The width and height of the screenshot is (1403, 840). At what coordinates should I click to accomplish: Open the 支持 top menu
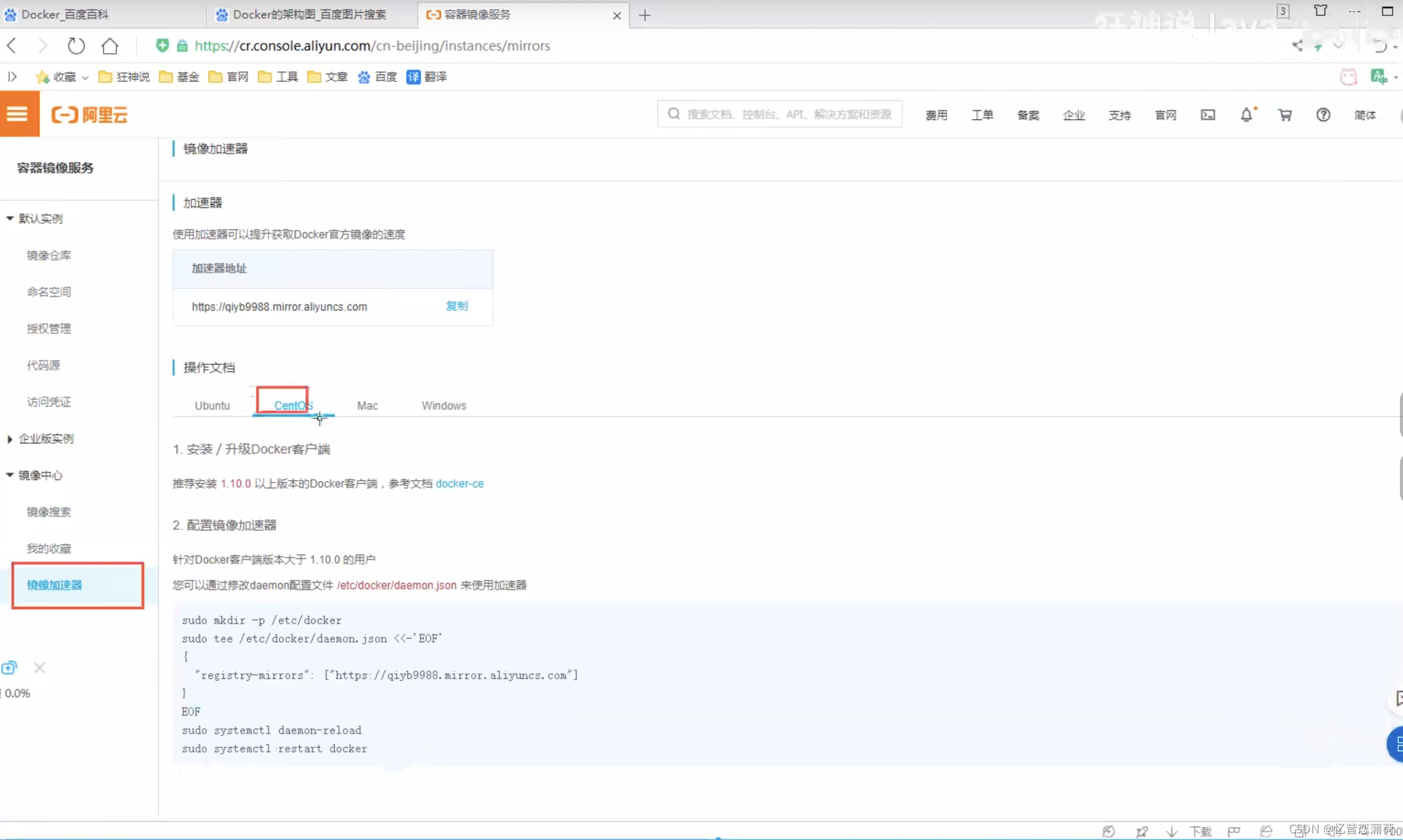pyautogui.click(x=1120, y=115)
